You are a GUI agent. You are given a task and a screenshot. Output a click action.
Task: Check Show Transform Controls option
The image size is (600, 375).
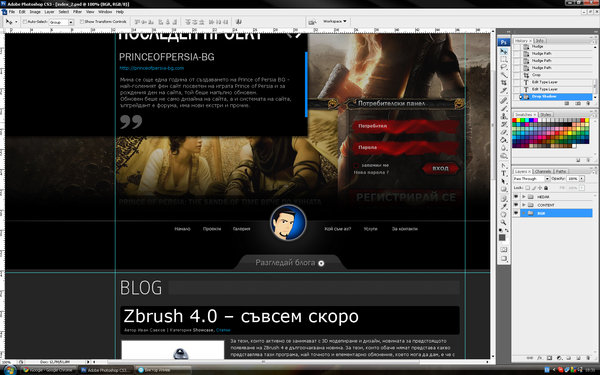tap(82, 22)
